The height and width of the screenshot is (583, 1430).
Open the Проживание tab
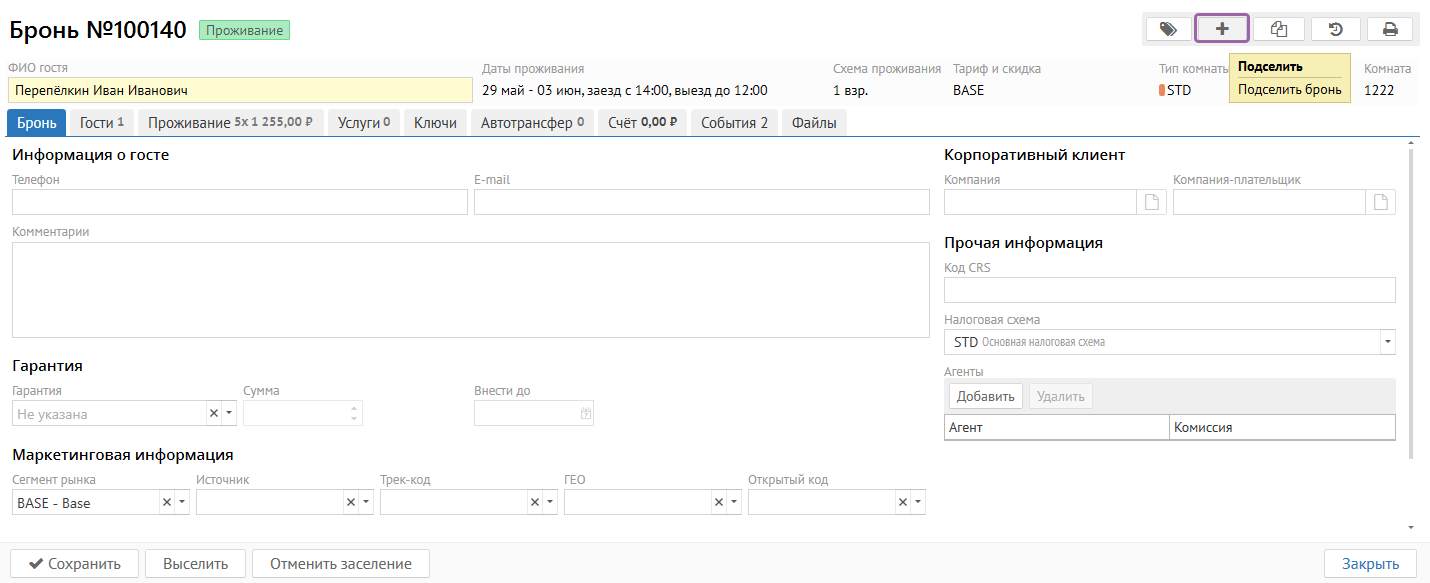tap(231, 123)
